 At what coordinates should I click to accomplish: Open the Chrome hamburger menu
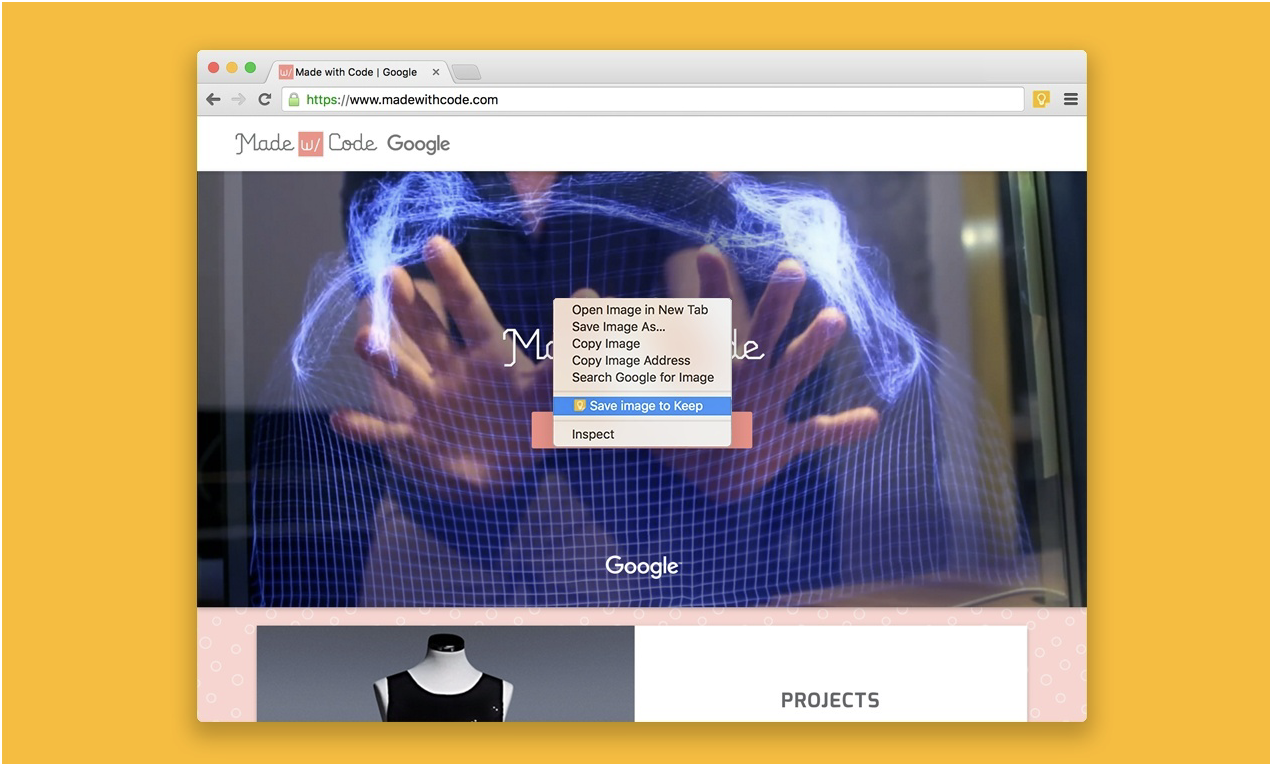point(1071,99)
